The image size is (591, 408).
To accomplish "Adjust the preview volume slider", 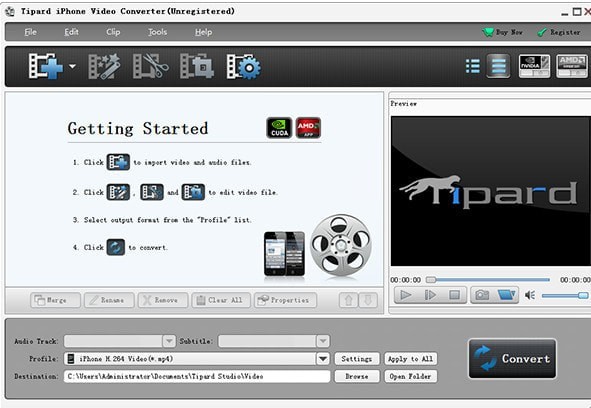I will coord(565,296).
